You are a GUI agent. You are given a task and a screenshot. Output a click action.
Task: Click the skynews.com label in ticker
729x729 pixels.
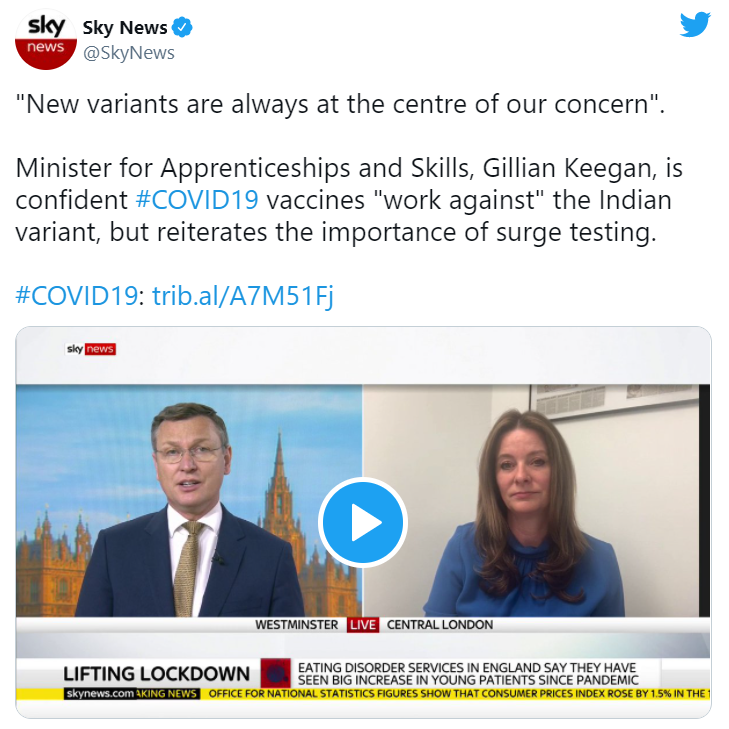click(x=100, y=694)
